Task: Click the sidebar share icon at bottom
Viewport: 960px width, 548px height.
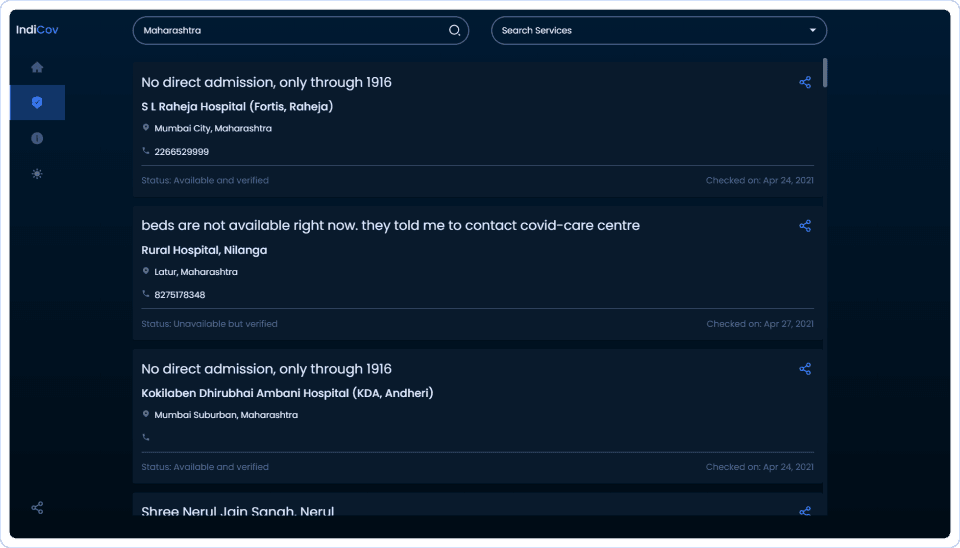Action: click(x=37, y=508)
